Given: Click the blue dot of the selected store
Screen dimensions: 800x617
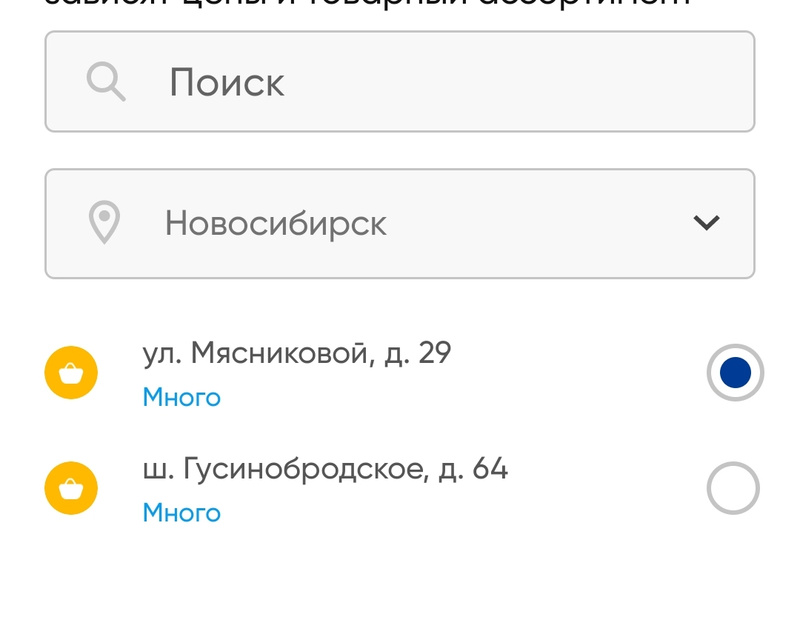Looking at the screenshot, I should [735, 373].
